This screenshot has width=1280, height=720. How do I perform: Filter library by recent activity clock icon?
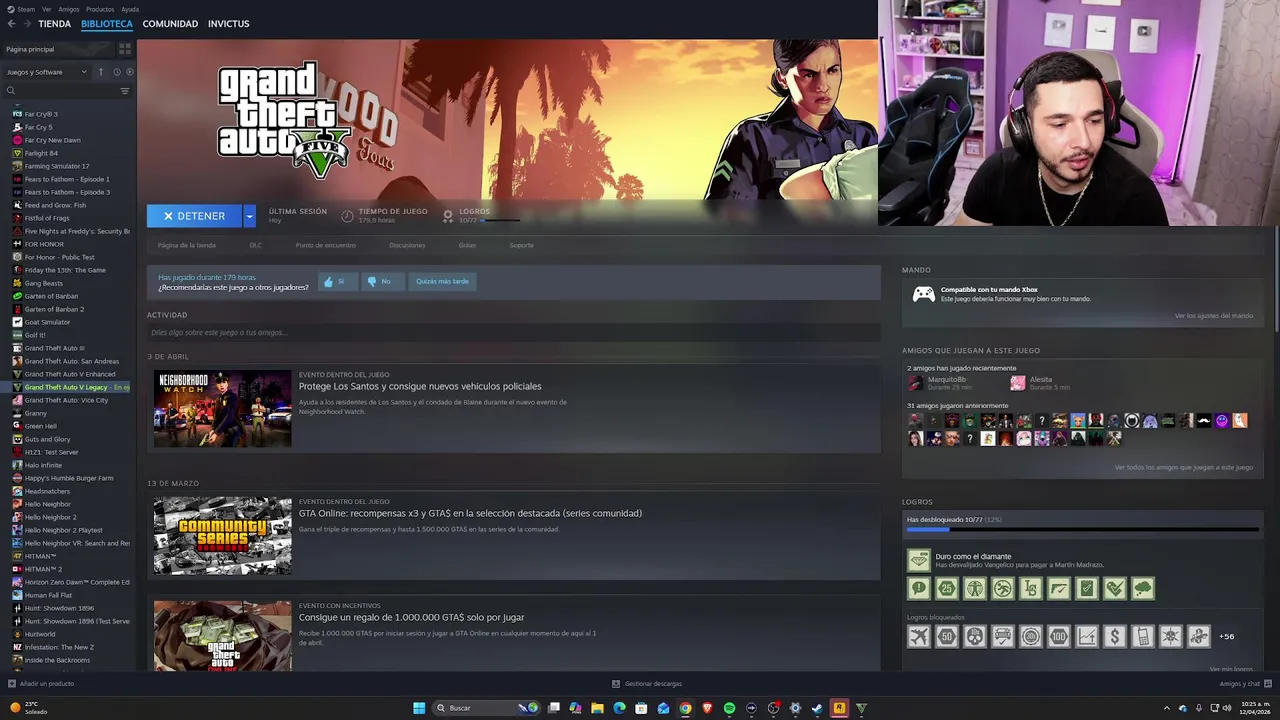pos(116,72)
